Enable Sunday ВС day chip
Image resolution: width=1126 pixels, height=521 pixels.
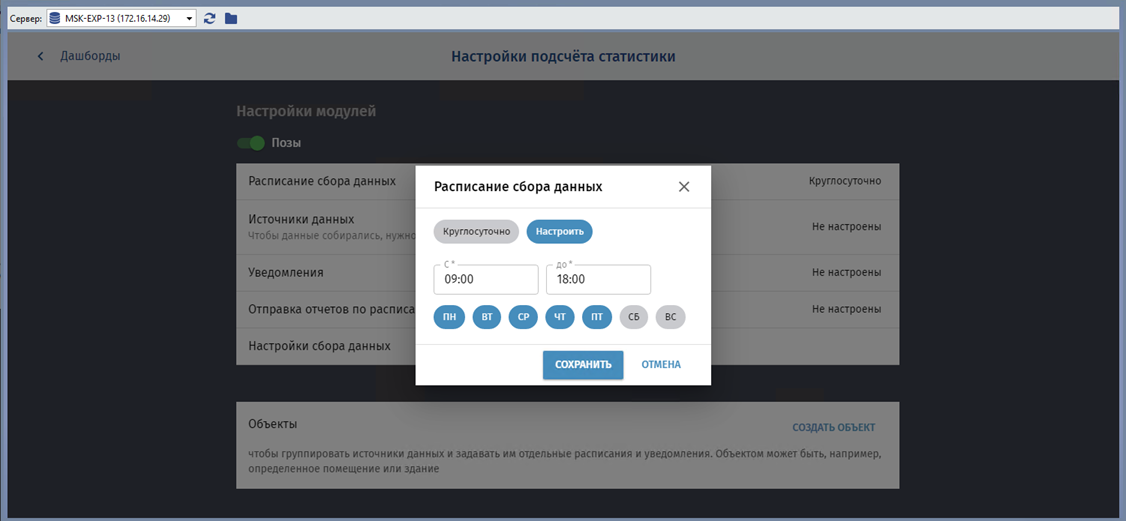670,318
